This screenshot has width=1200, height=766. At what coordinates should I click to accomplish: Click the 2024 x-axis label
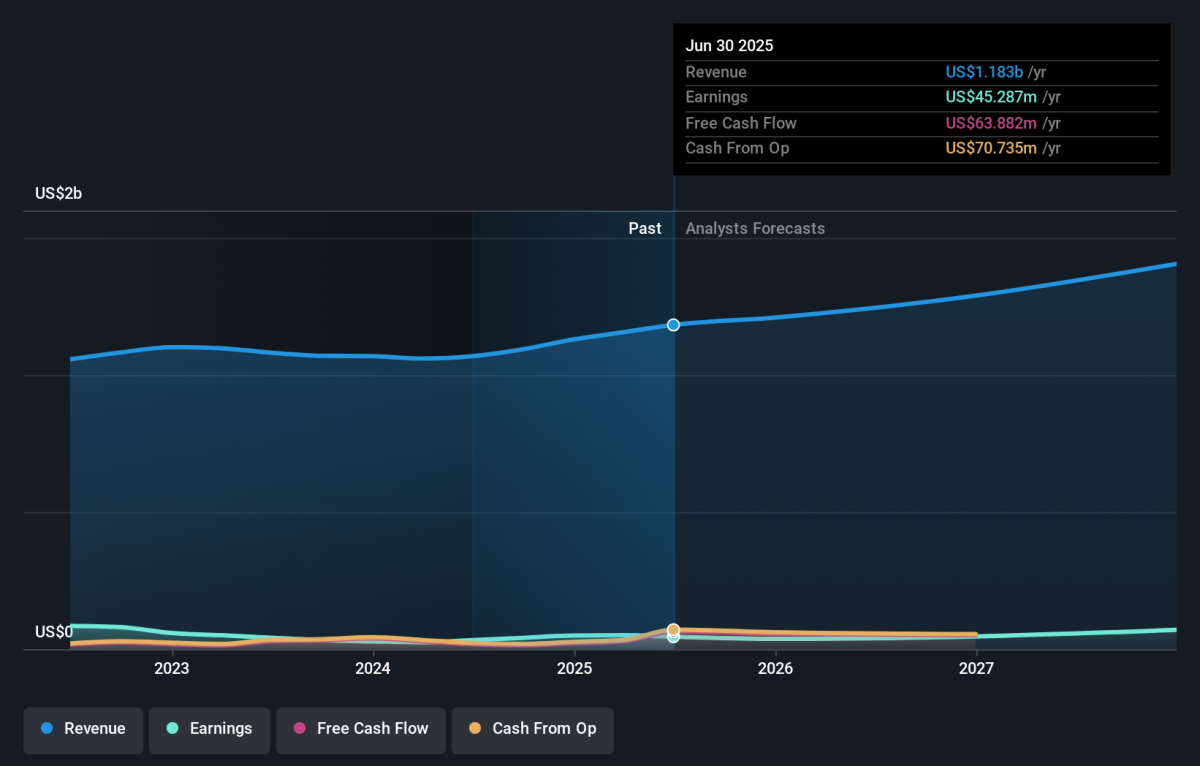pos(373,668)
